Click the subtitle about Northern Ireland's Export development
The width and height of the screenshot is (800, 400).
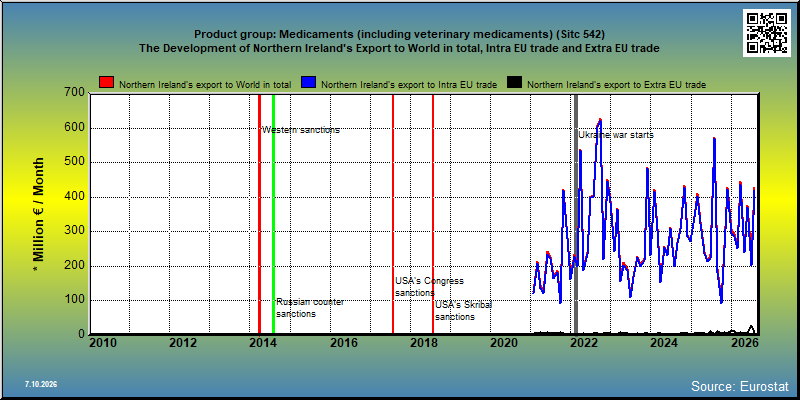(x=399, y=48)
